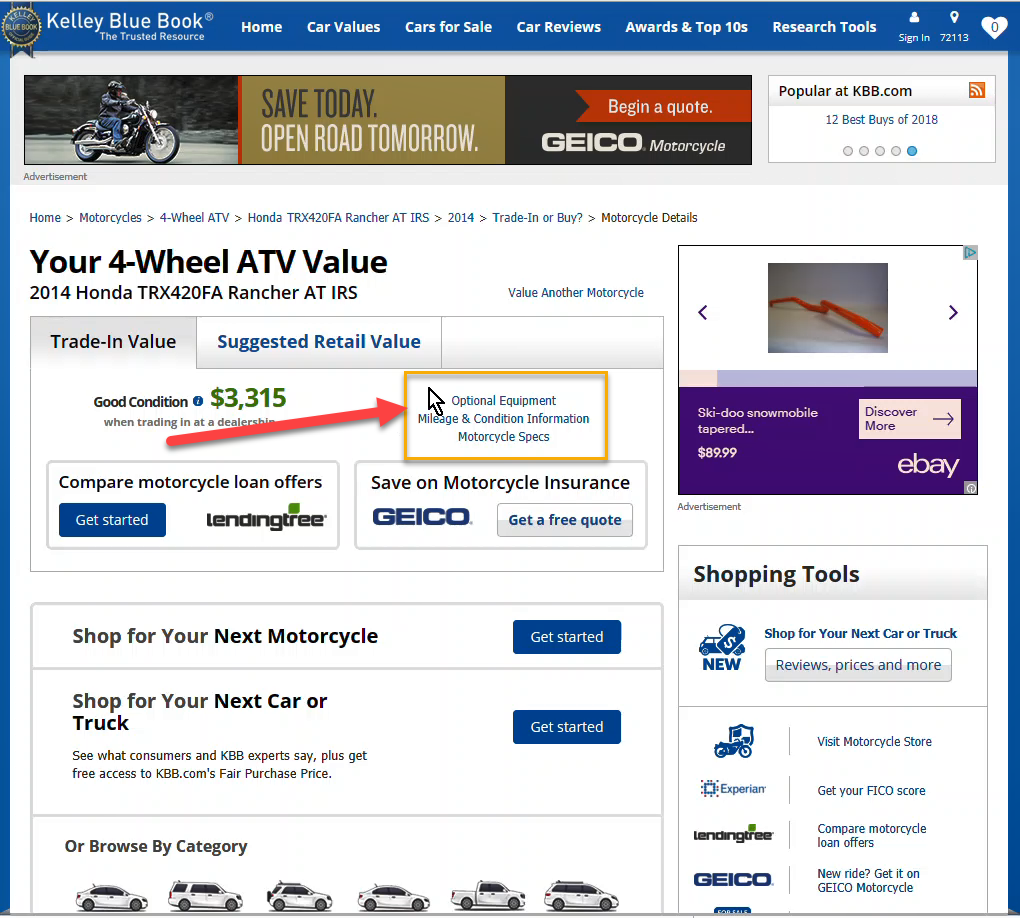1020x918 pixels.
Task: Click Get started for Next Motorcycle
Action: coord(567,637)
